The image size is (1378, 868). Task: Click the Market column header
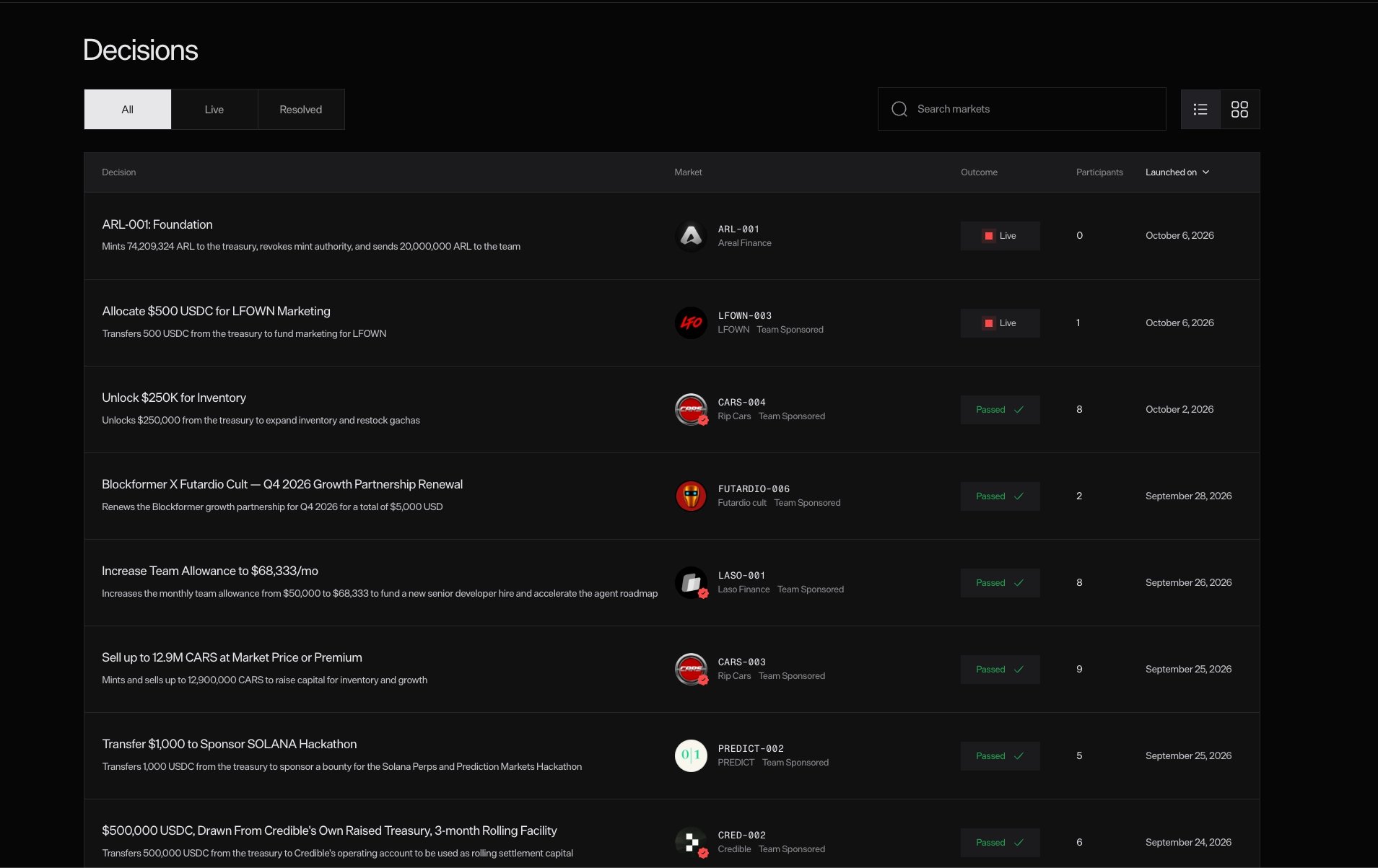(688, 172)
